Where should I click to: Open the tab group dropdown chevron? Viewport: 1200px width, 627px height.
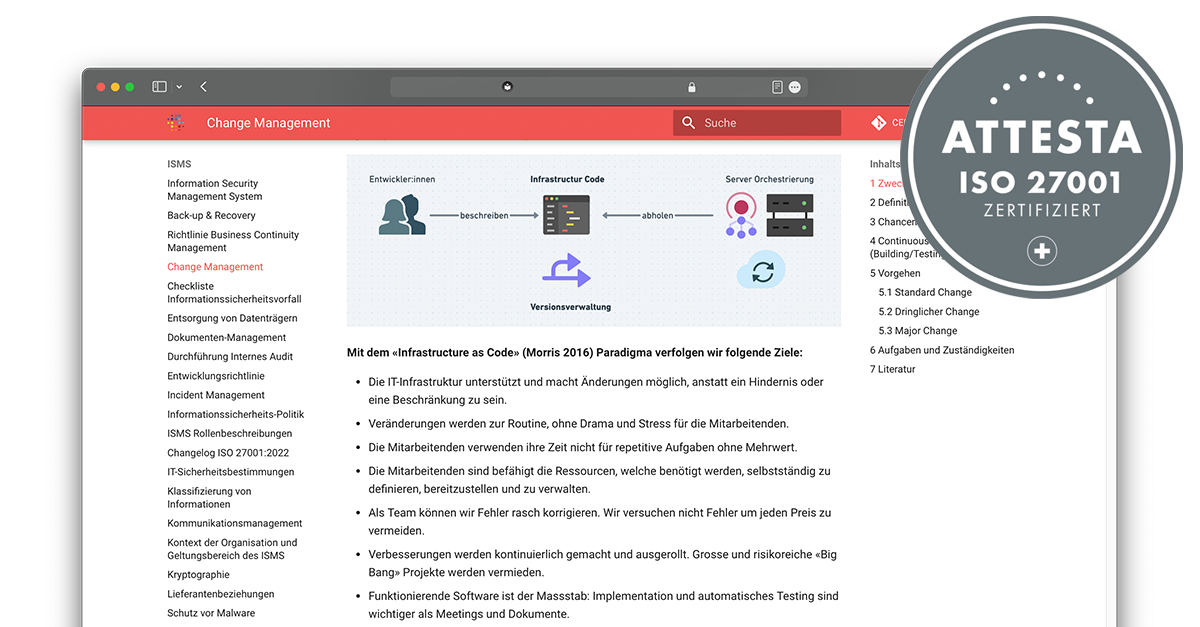(x=179, y=87)
